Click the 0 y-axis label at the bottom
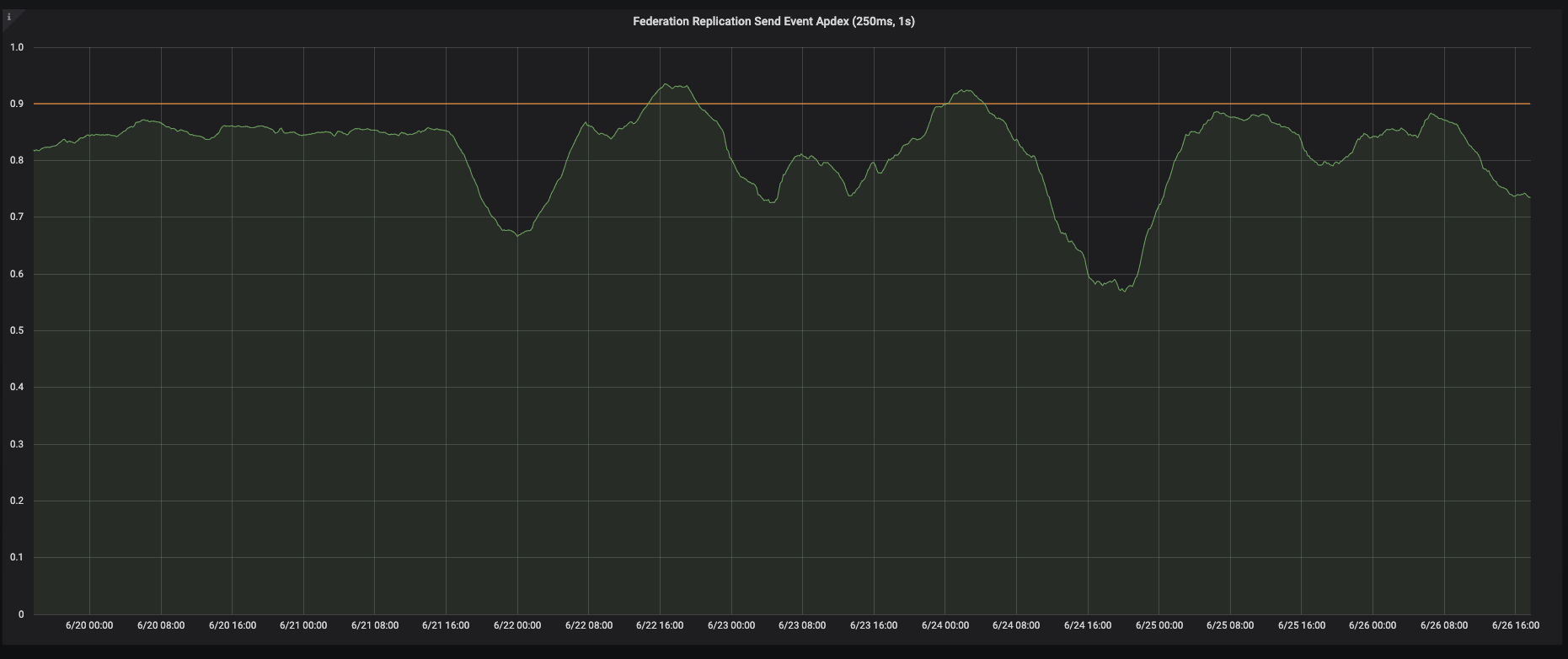The image size is (1568, 659). pyautogui.click(x=20, y=614)
